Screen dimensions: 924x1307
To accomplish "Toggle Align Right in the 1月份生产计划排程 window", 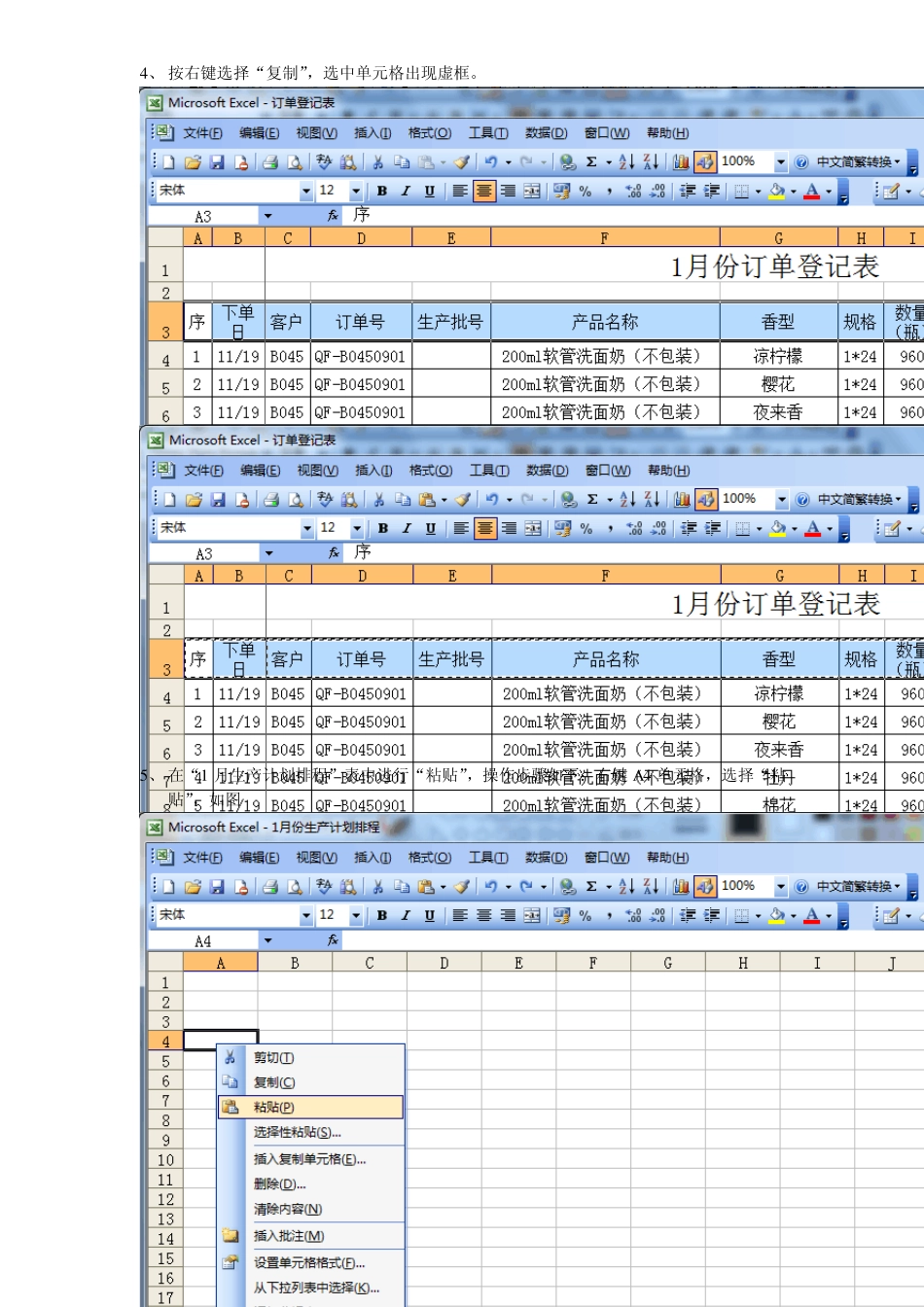I will 508,915.
